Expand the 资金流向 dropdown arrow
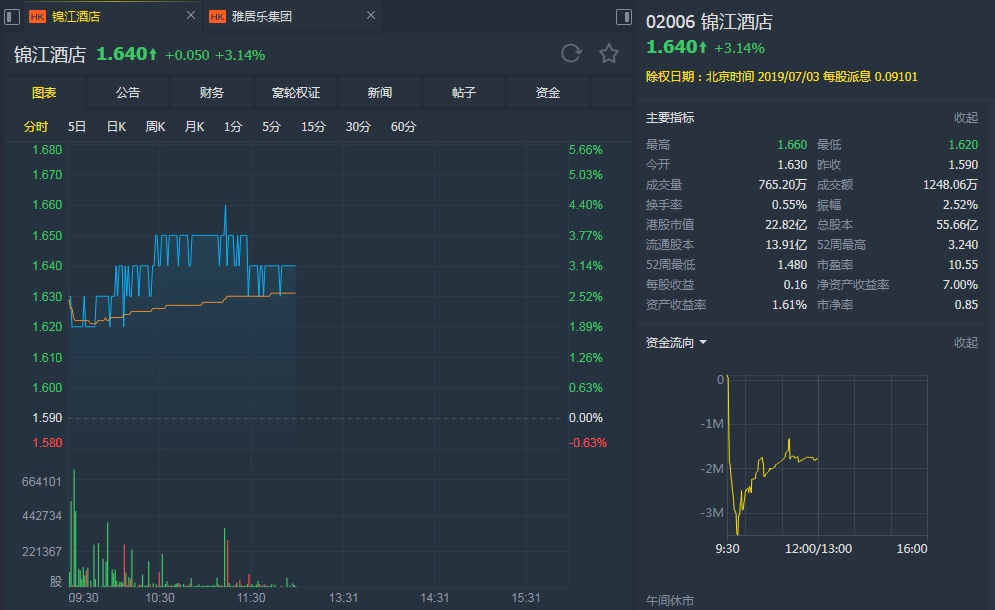This screenshot has width=995, height=610. (x=703, y=343)
